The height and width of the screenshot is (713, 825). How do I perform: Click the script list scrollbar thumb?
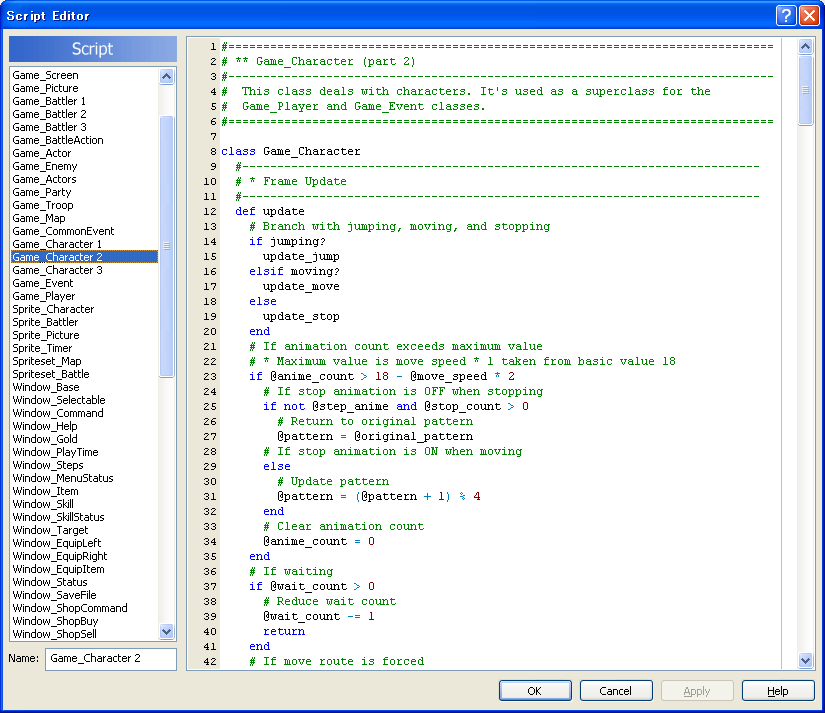click(166, 246)
